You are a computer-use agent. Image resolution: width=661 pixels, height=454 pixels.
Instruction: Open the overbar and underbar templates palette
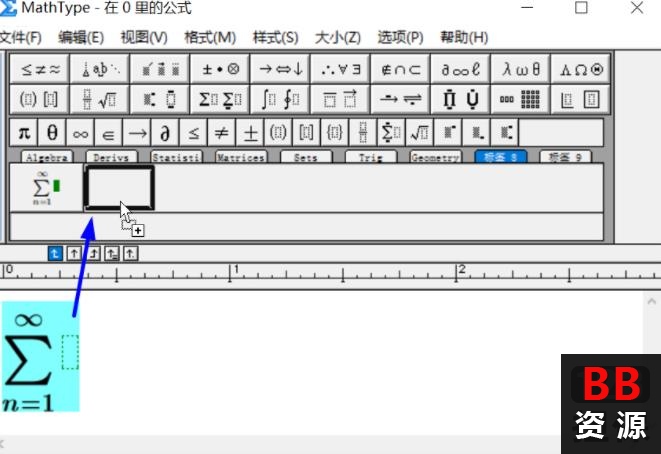click(341, 99)
